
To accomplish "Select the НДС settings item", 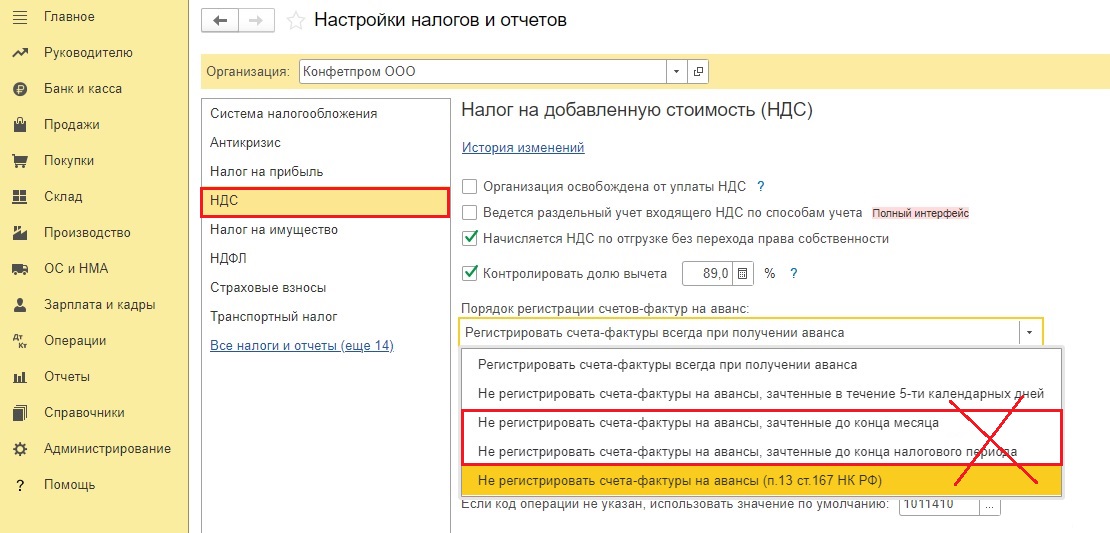I will pyautogui.click(x=326, y=202).
